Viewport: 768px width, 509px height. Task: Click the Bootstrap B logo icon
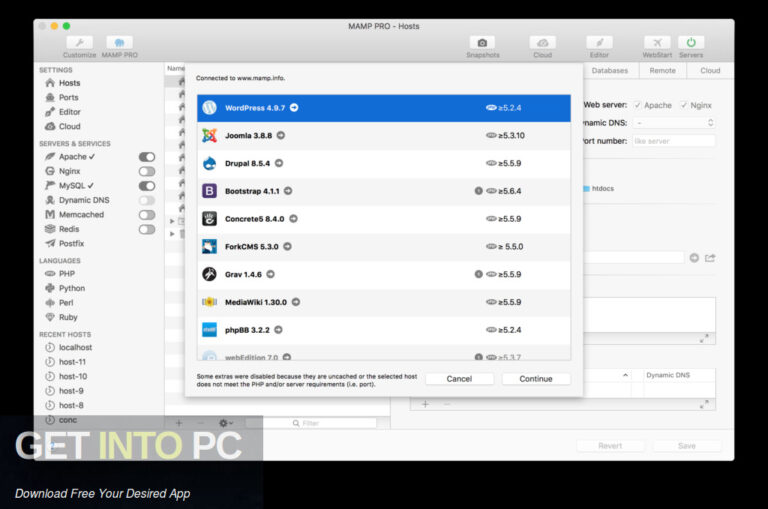(x=209, y=191)
